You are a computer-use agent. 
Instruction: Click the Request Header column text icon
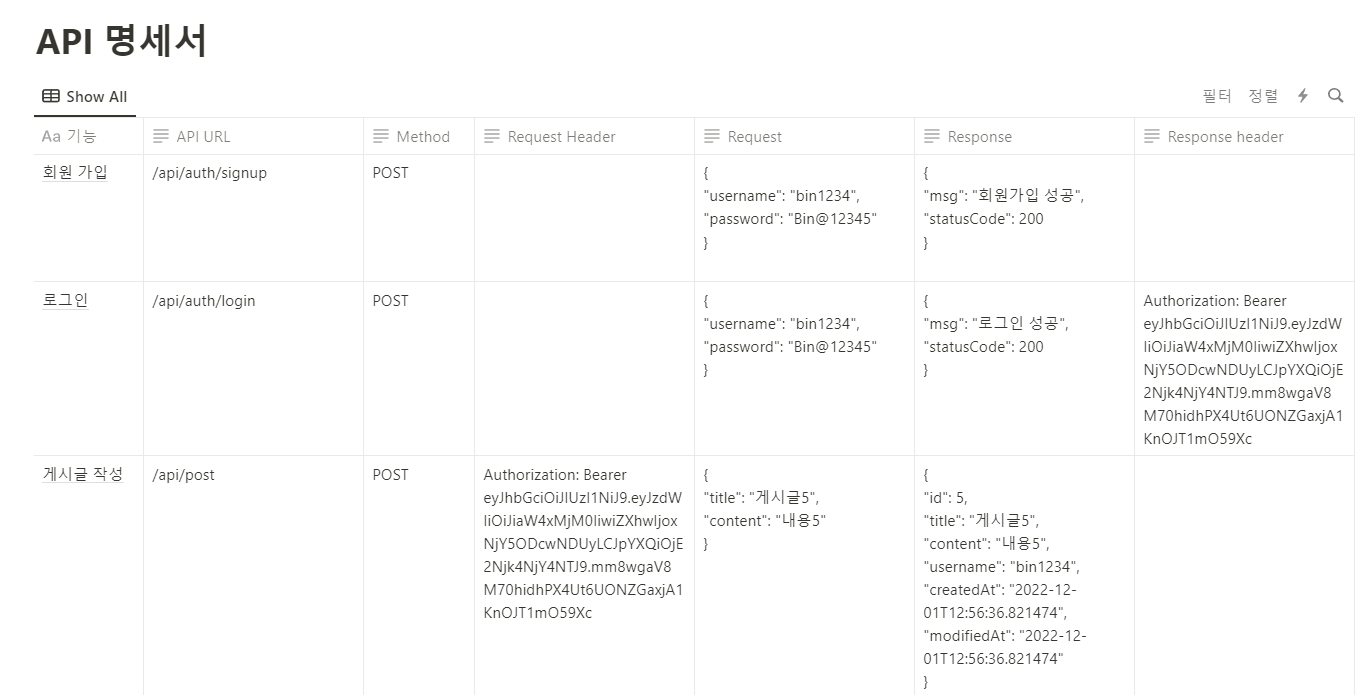coord(492,136)
